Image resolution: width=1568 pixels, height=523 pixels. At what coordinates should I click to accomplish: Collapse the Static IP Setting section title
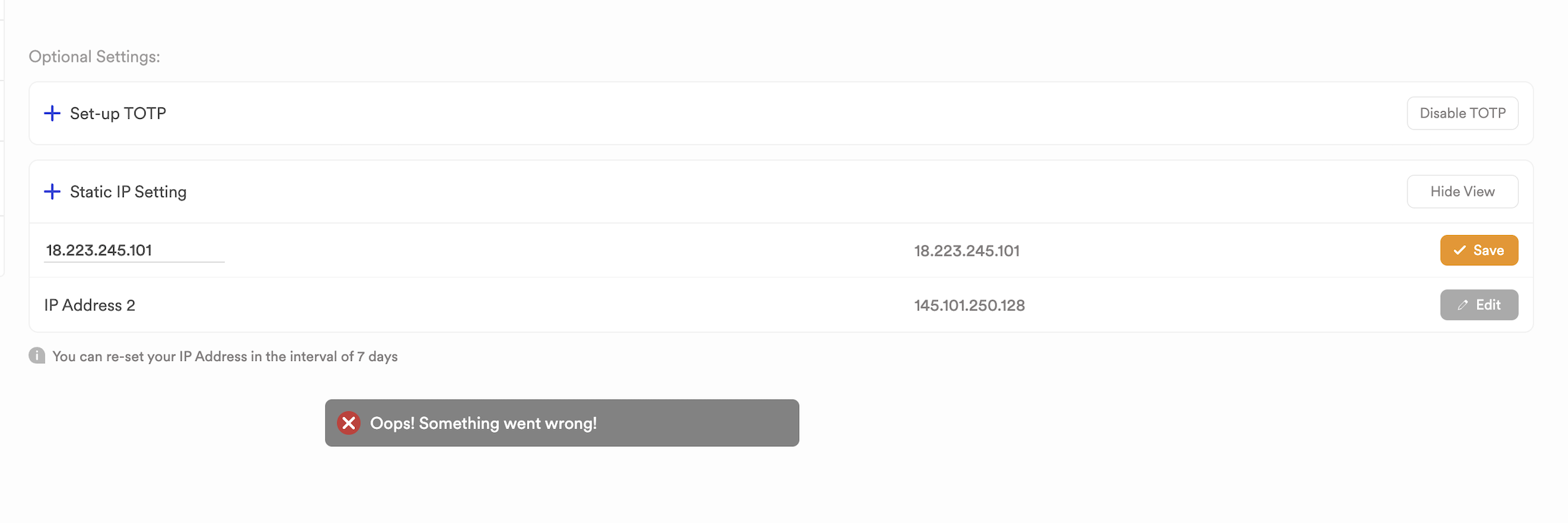(x=128, y=191)
